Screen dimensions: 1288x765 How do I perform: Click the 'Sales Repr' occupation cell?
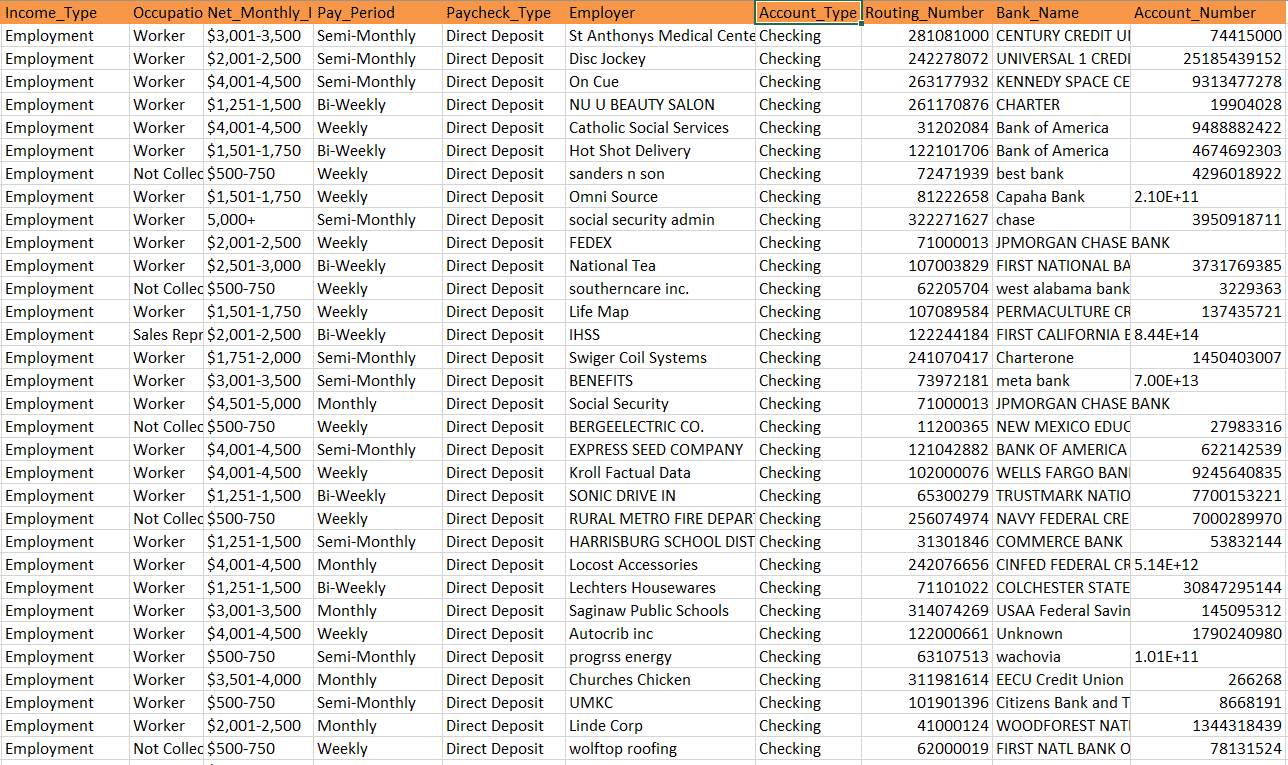click(x=167, y=335)
